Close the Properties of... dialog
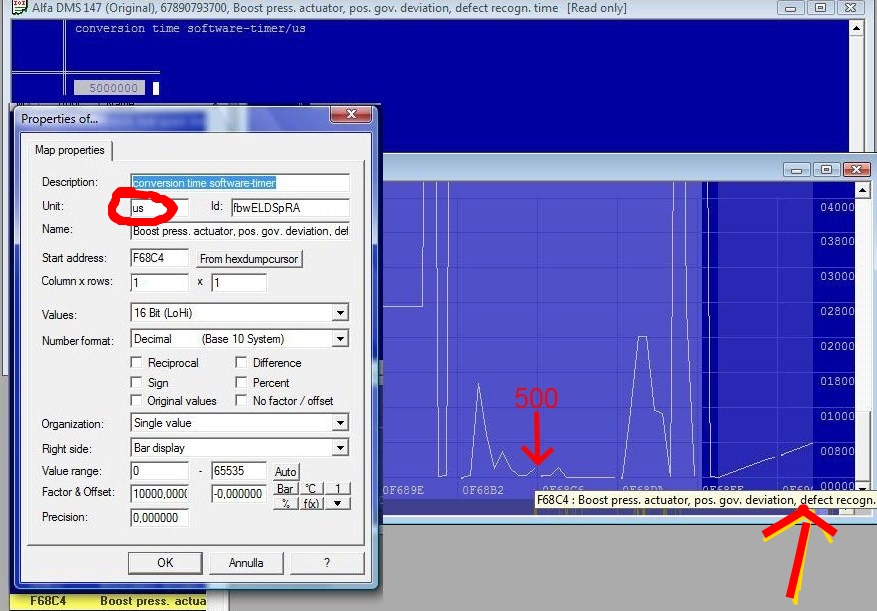 351,114
